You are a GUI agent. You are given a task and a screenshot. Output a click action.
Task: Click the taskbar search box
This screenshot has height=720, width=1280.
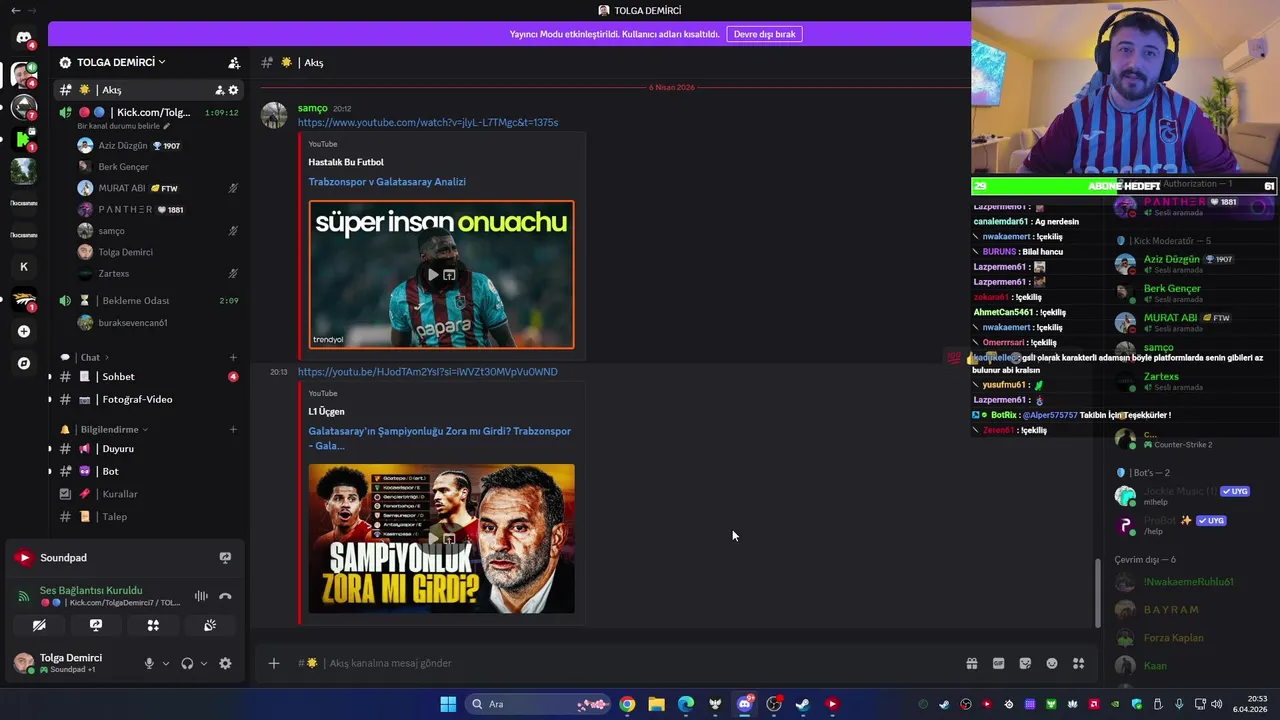click(537, 704)
